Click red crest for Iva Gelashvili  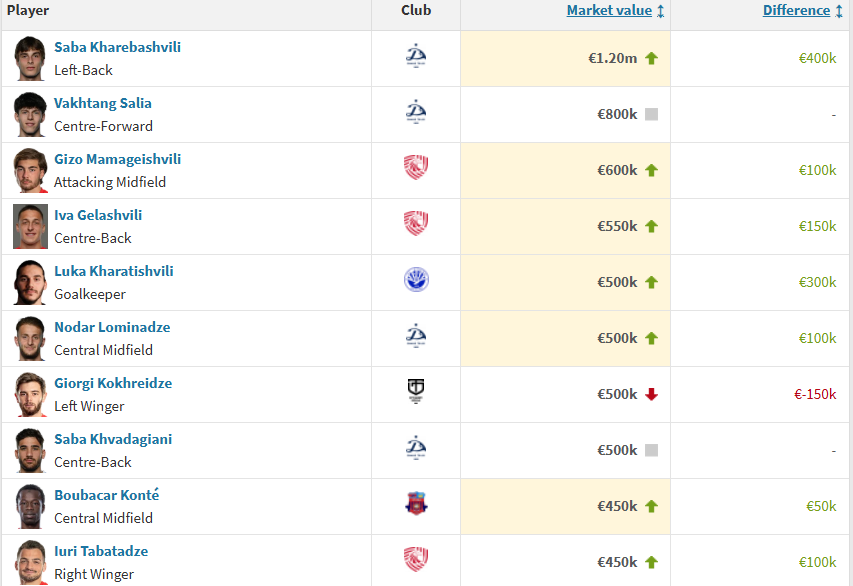point(416,224)
